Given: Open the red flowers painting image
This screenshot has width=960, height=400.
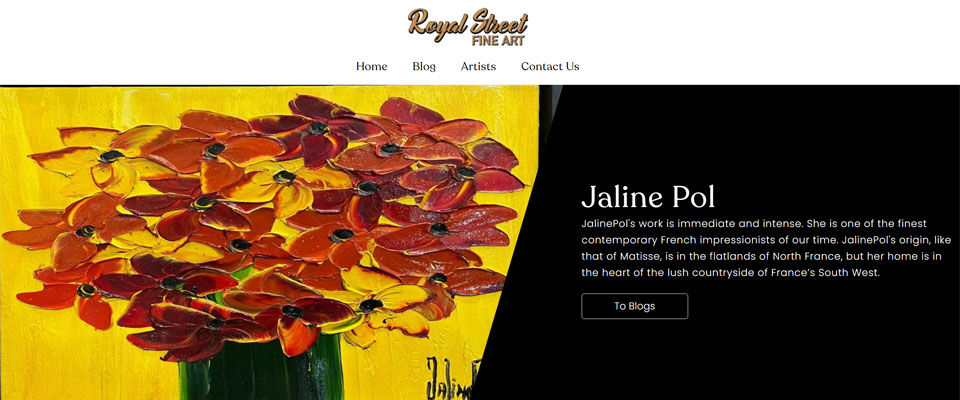Looking at the screenshot, I should (269, 243).
